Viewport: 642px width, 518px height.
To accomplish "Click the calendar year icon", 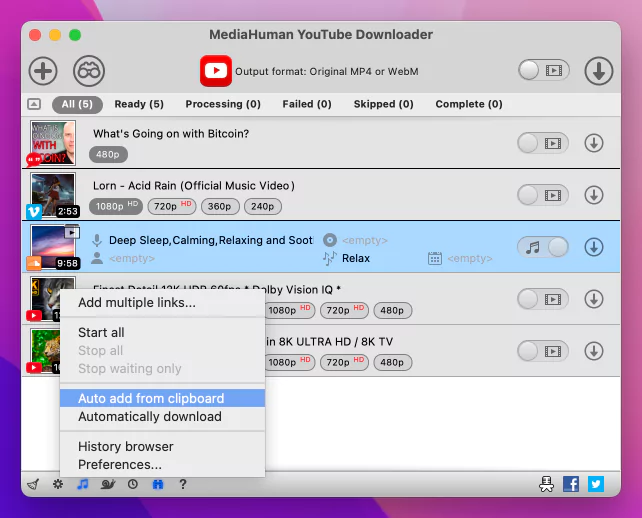I will pyautogui.click(x=435, y=258).
